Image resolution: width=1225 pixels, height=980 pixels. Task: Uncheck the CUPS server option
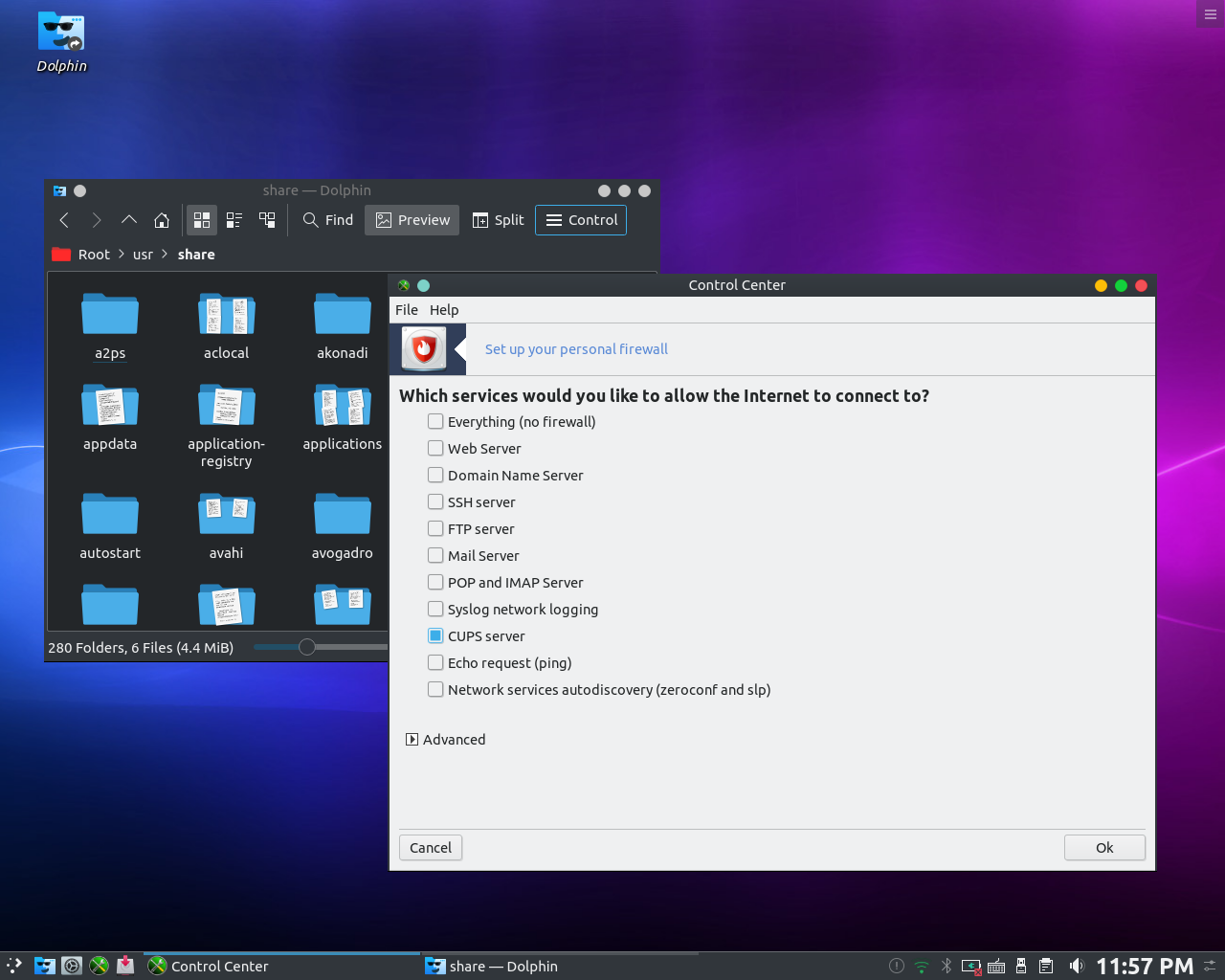point(435,635)
